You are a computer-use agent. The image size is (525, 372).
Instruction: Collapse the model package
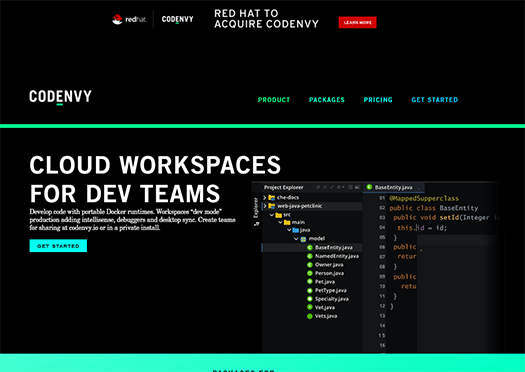296,239
